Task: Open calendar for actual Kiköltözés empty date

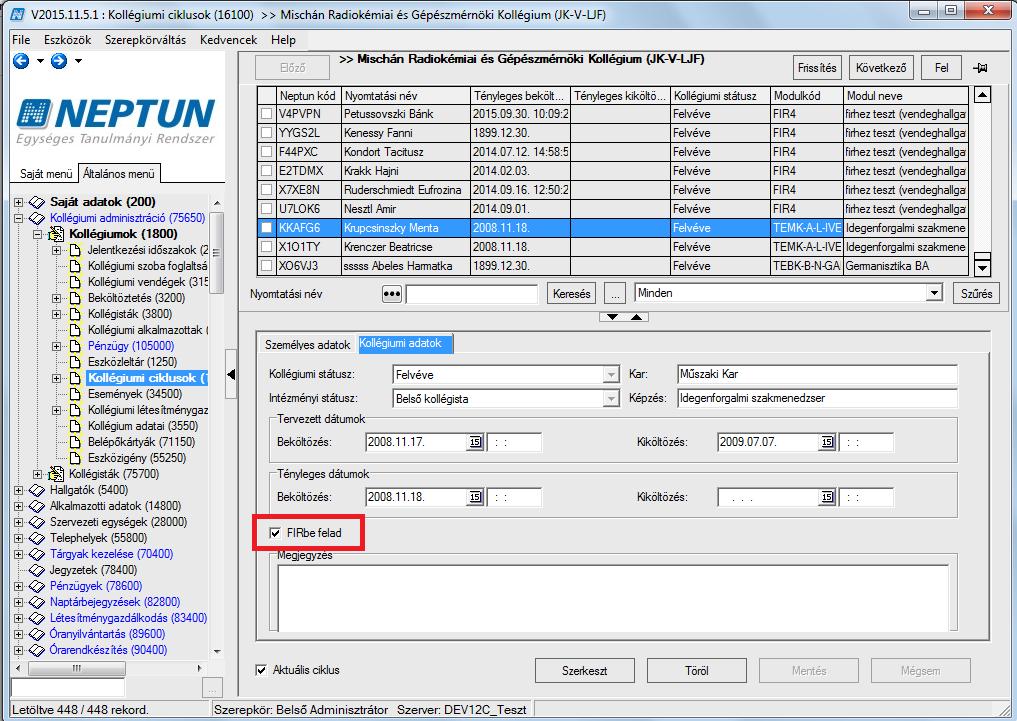Action: [827, 497]
